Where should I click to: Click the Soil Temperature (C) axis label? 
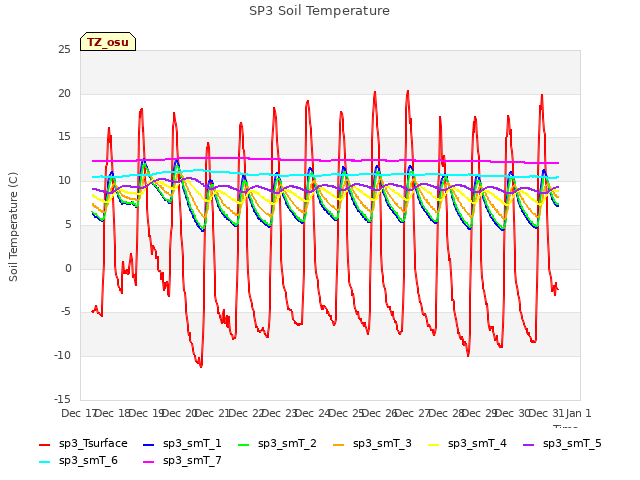tap(13, 227)
